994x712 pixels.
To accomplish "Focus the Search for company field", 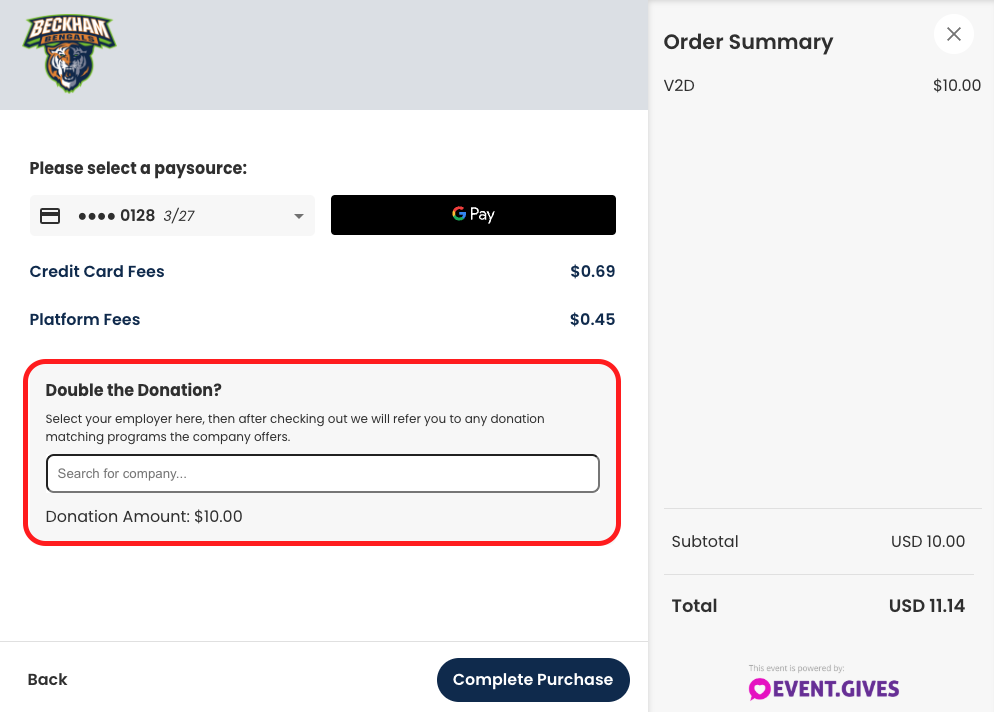I will [323, 474].
